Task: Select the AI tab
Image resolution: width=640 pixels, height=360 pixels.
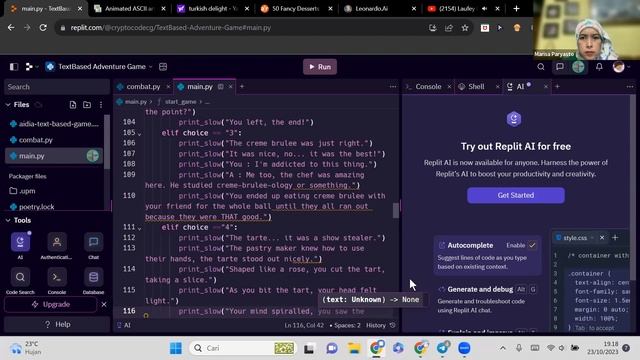Action: point(520,87)
